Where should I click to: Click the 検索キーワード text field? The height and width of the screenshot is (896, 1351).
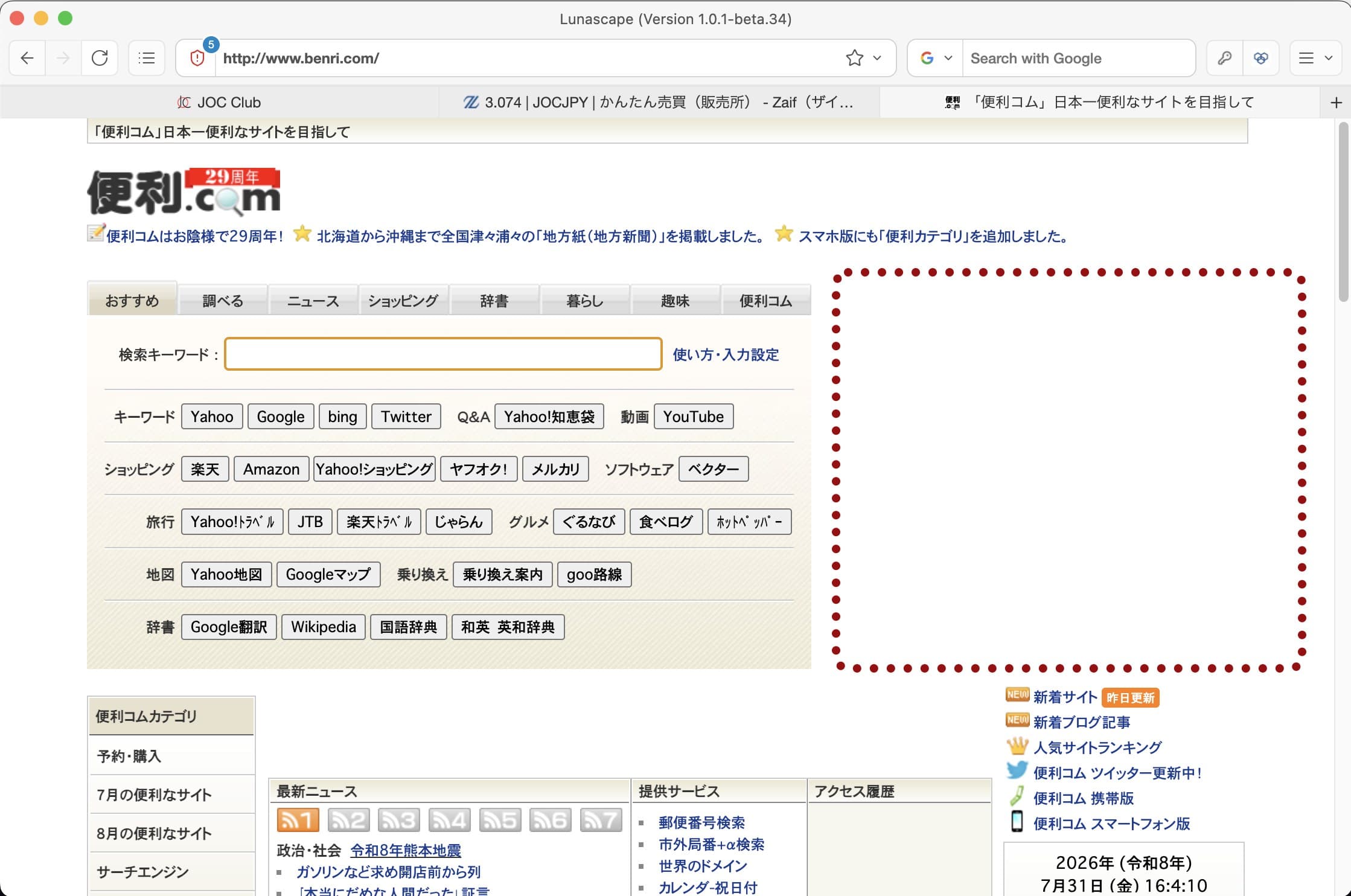coord(443,354)
